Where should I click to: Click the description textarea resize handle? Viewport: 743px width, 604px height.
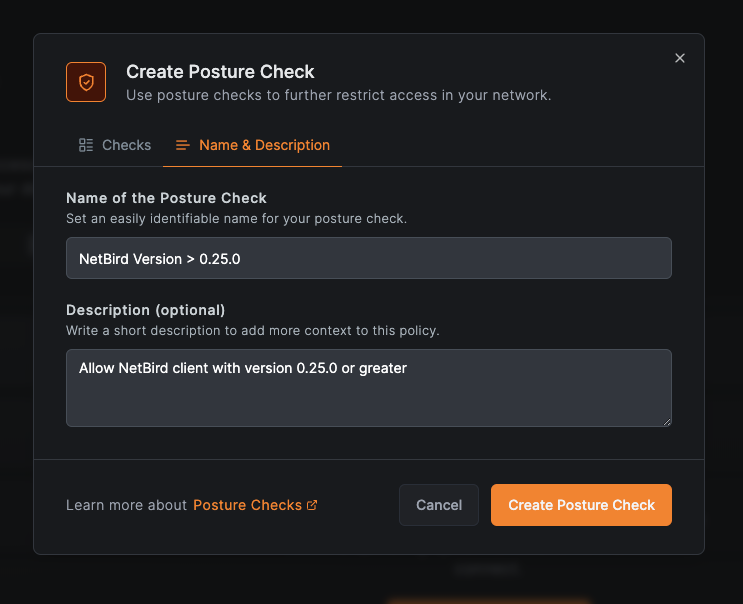point(666,421)
